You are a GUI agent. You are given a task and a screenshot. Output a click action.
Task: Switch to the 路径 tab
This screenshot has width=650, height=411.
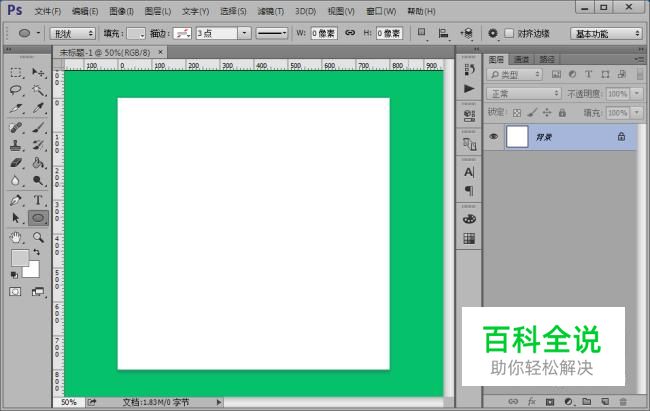click(x=547, y=60)
